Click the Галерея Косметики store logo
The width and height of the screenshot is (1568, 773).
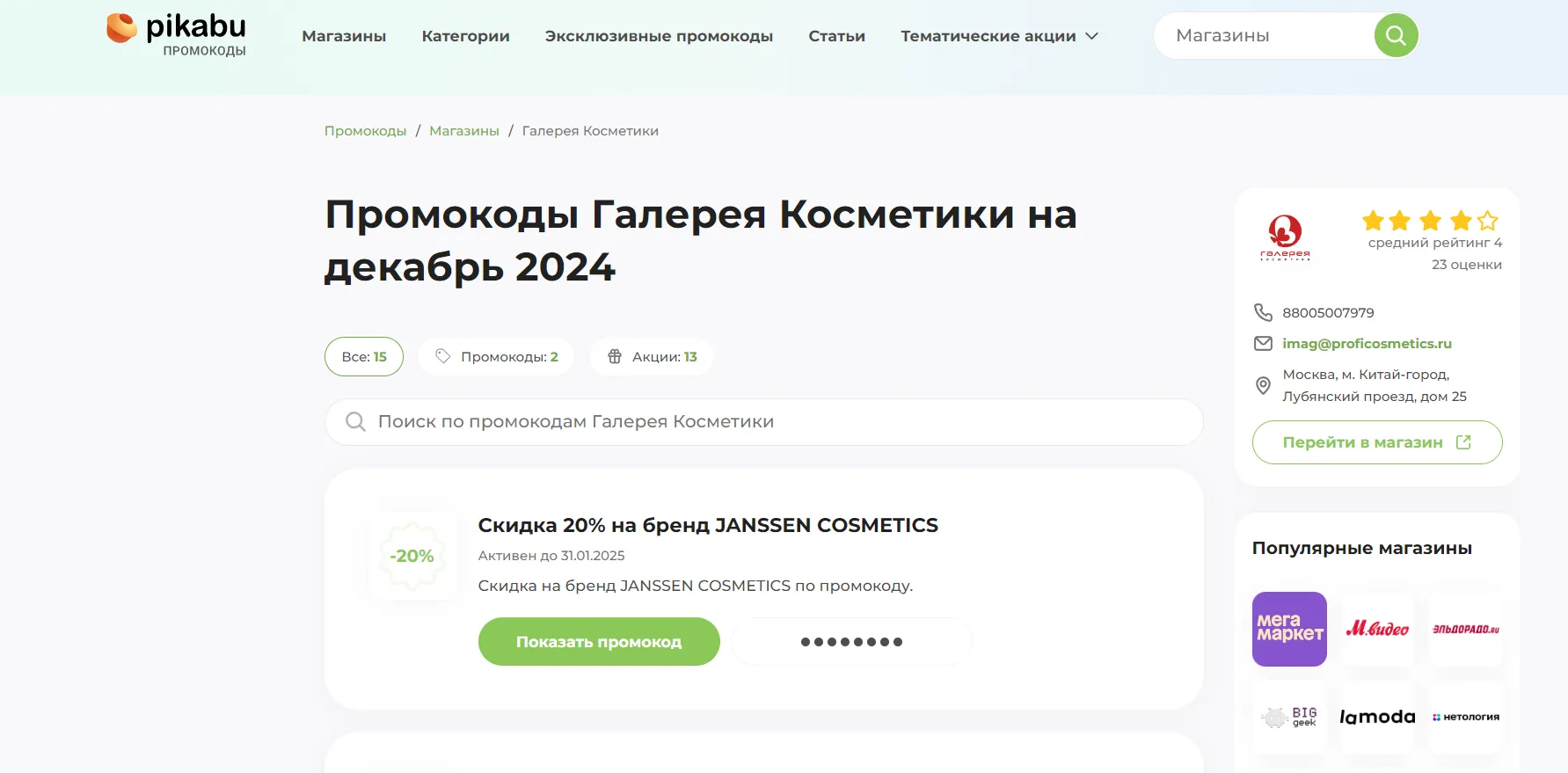1285,238
